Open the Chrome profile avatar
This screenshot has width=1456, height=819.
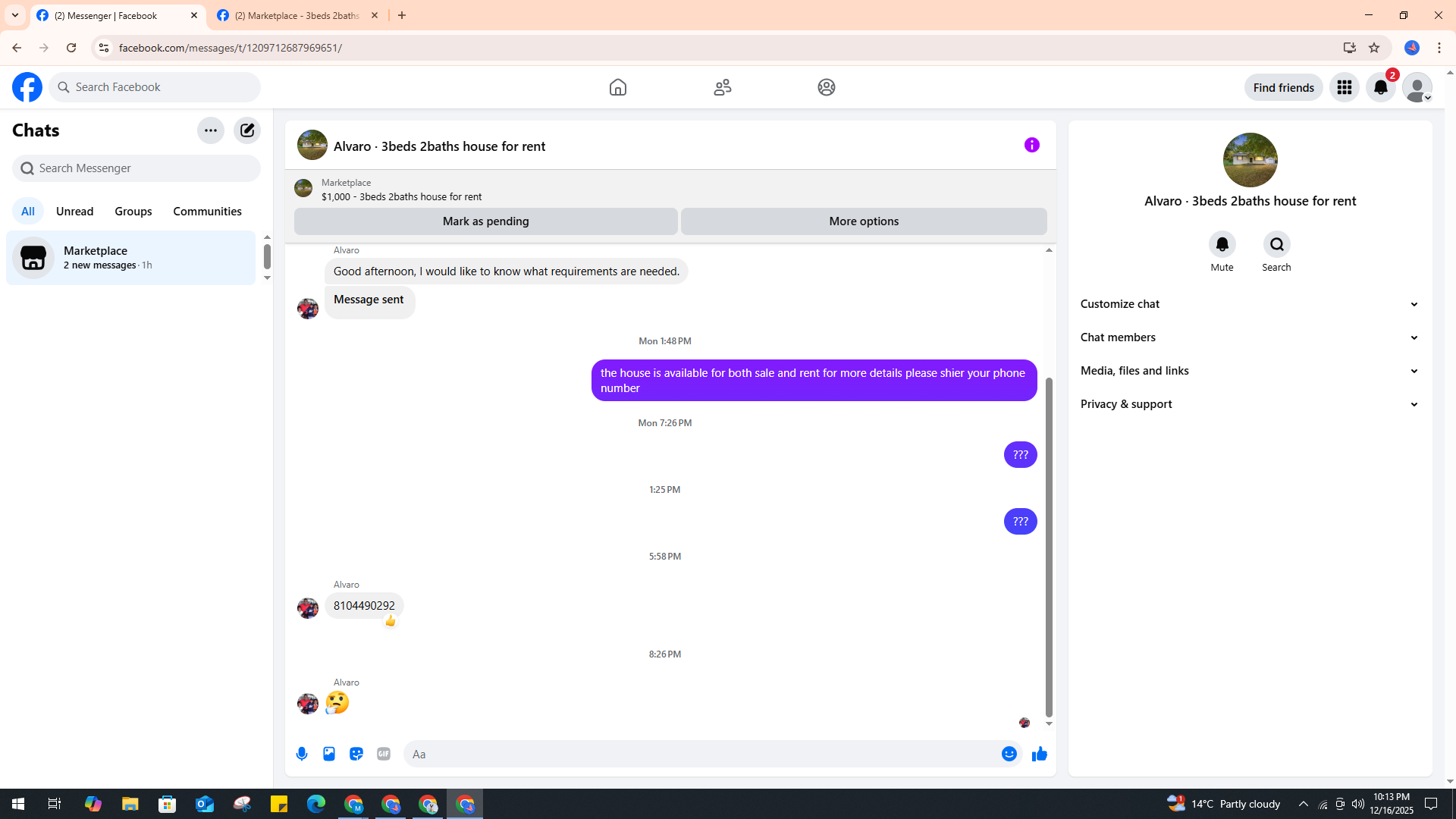coord(1412,48)
